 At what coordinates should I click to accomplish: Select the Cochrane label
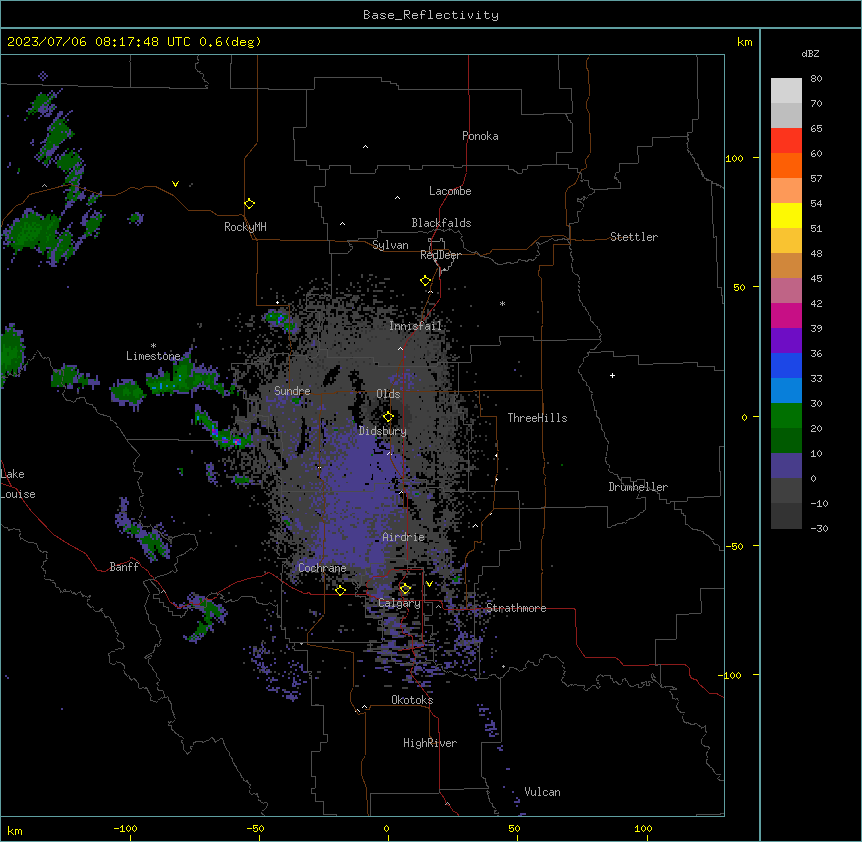pyautogui.click(x=322, y=568)
